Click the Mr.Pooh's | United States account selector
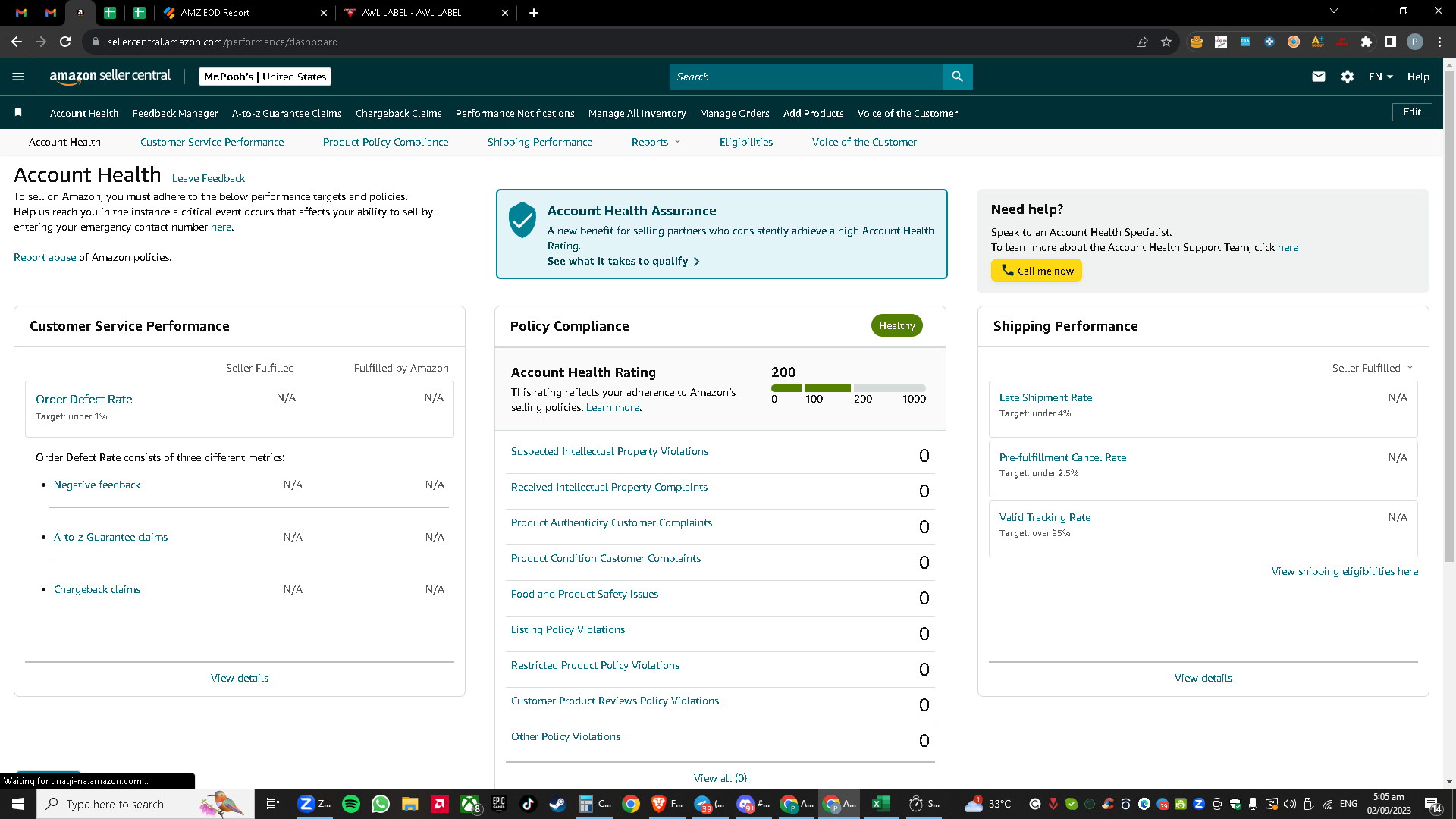Image resolution: width=1456 pixels, height=819 pixels. [265, 77]
